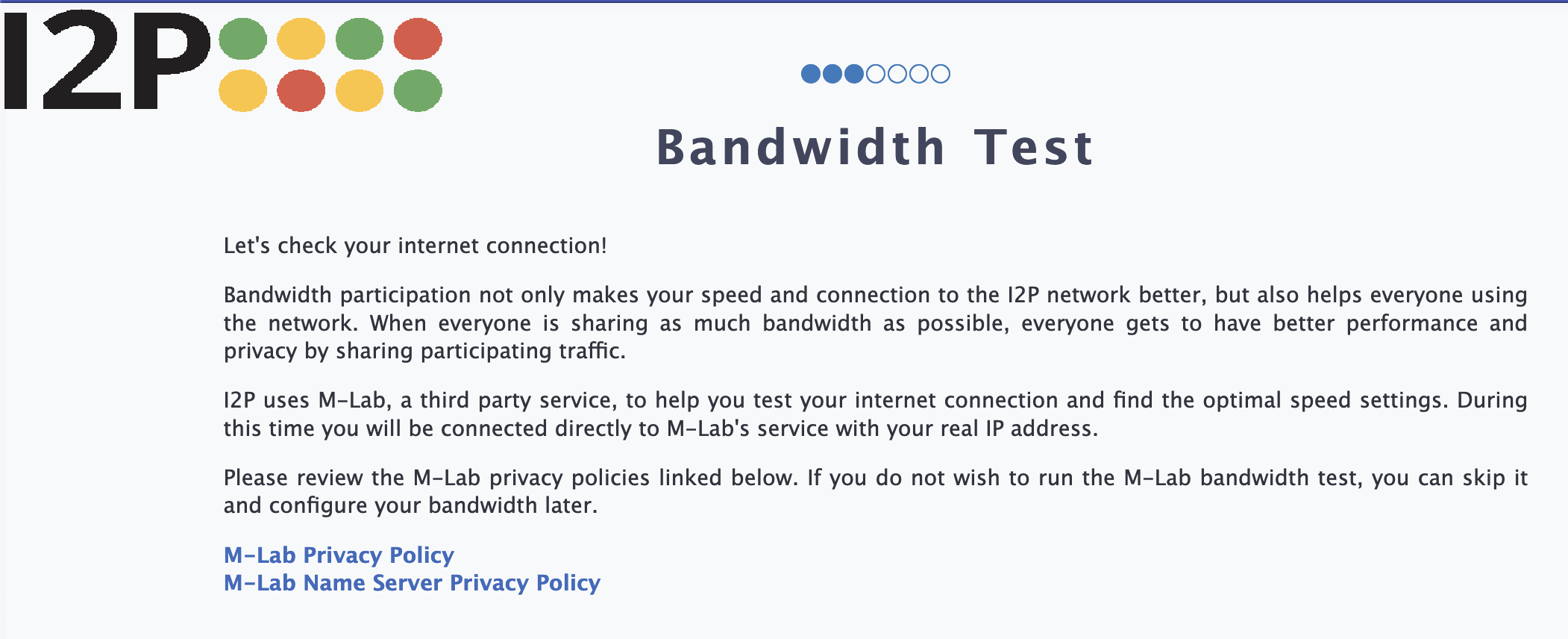Click the I2P logo text
The height and width of the screenshot is (639, 1568).
(108, 61)
